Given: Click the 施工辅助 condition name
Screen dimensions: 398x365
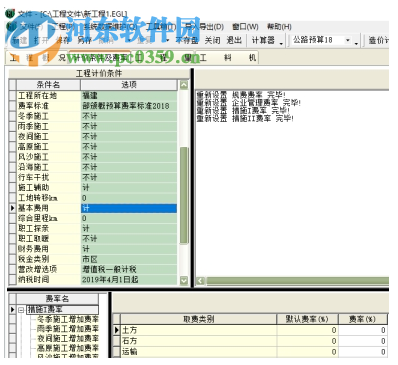Looking at the screenshot, I should [x=33, y=188].
